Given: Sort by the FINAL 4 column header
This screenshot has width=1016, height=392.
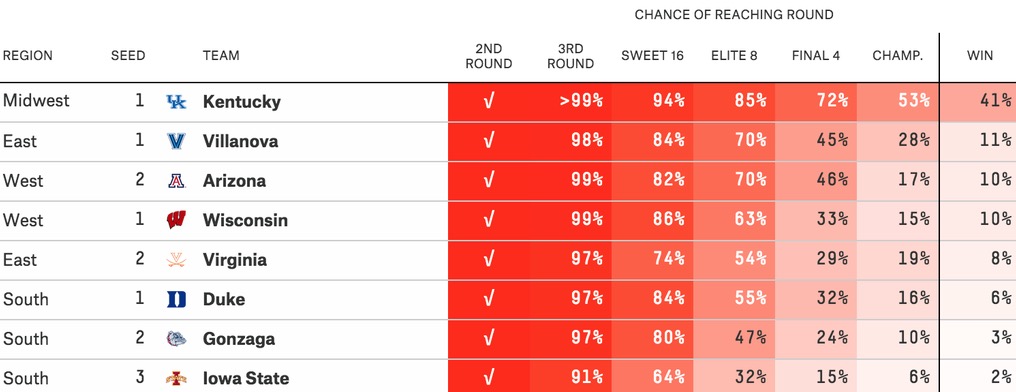Looking at the screenshot, I should coord(816,56).
